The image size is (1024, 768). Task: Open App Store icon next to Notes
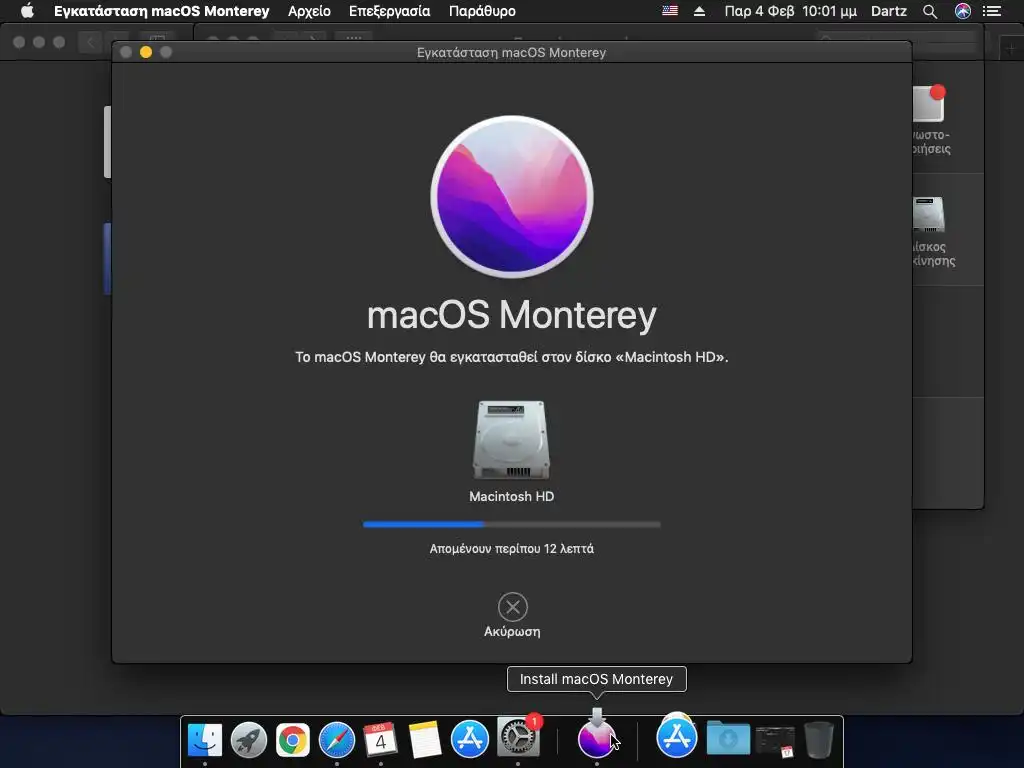tap(470, 739)
